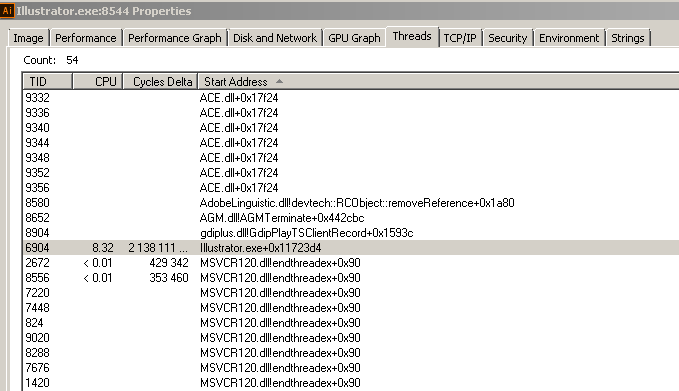
Task: Select thread row with TID 9352
Action: coord(351,173)
